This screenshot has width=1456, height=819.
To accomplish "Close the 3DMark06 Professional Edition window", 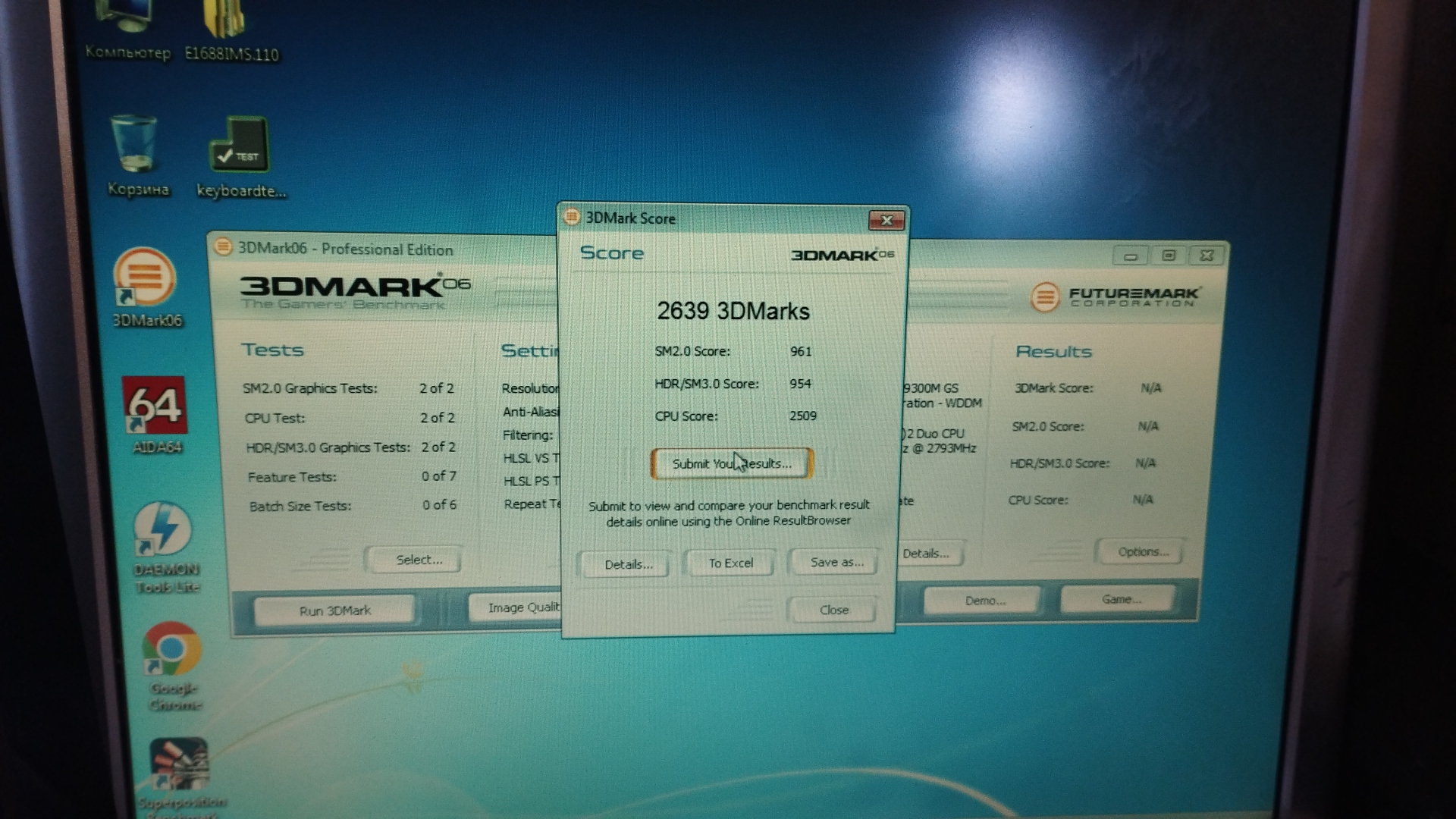I will point(1207,256).
